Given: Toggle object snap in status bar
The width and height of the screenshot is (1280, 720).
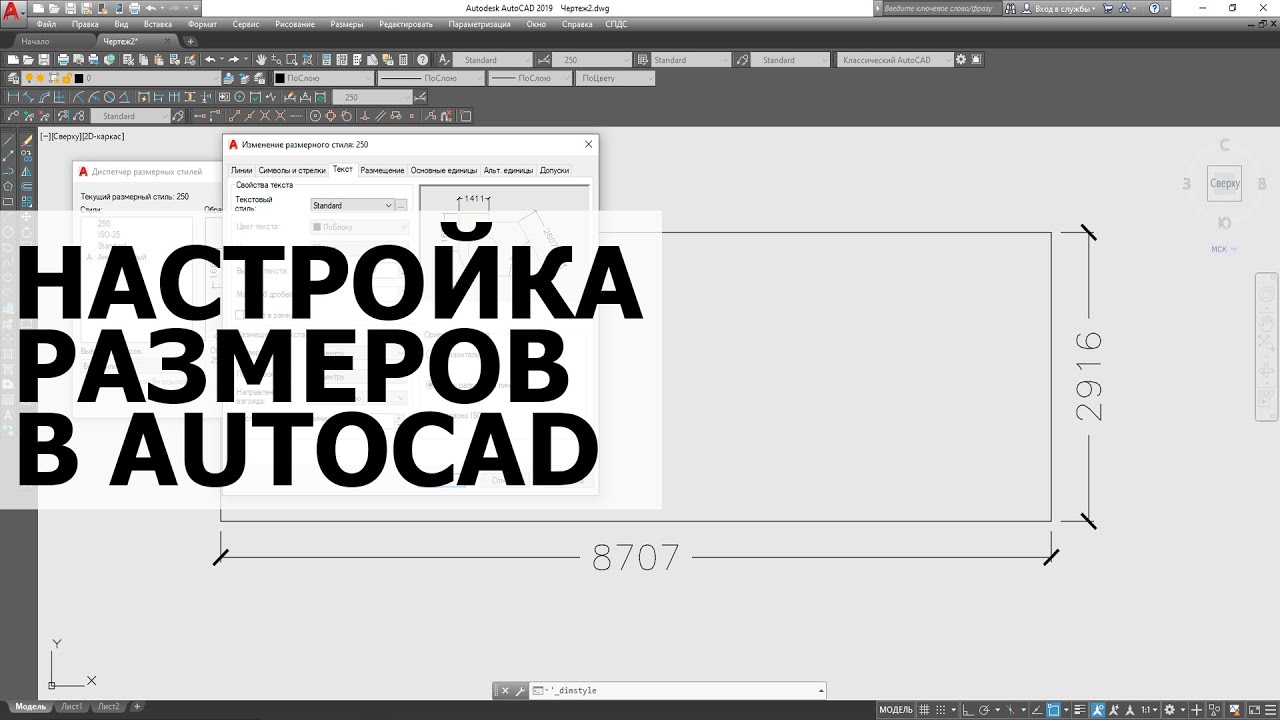Looking at the screenshot, I should [1053, 709].
